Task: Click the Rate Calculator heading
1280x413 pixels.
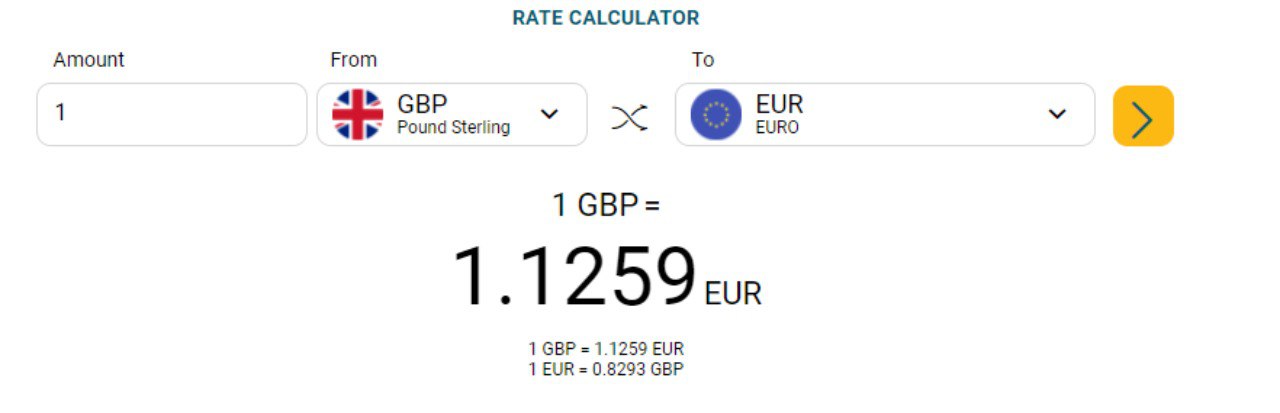Action: (605, 18)
